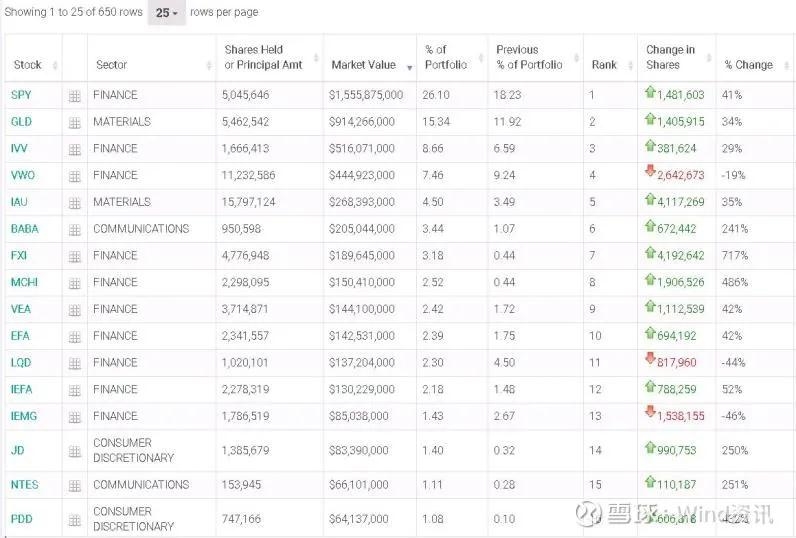Open the NTES stock link
Viewport: 796px width, 538px height.
click(24, 485)
